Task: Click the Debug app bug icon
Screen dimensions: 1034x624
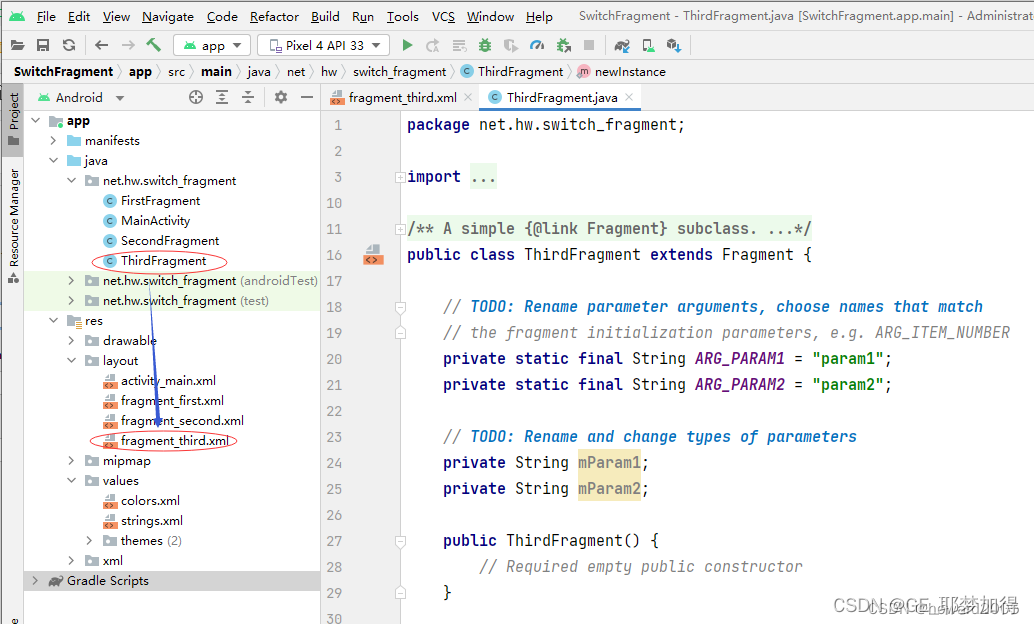Action: [485, 46]
